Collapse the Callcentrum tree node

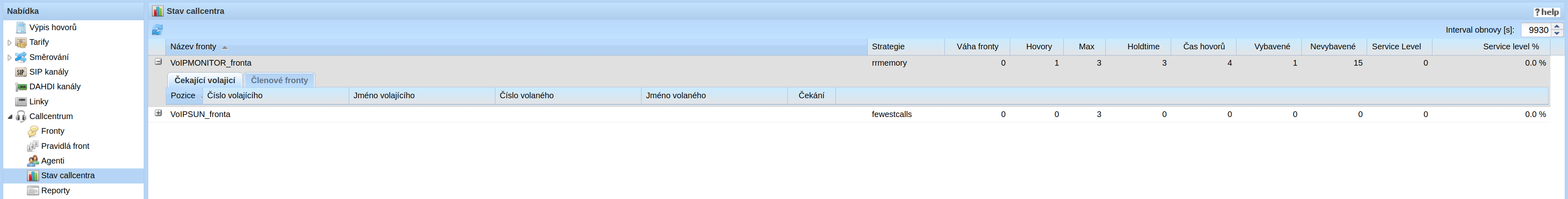(x=9, y=116)
